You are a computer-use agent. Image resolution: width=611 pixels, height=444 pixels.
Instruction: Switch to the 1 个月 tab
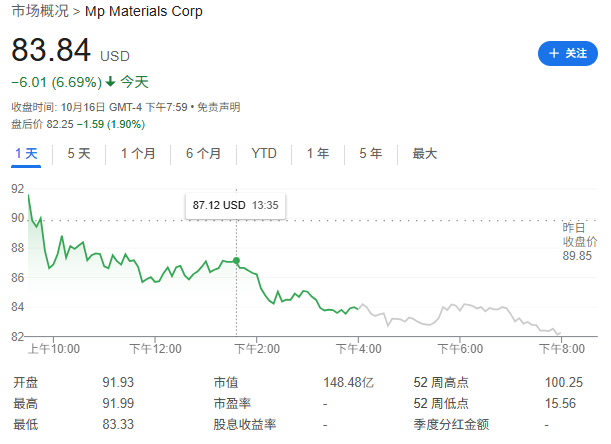138,154
